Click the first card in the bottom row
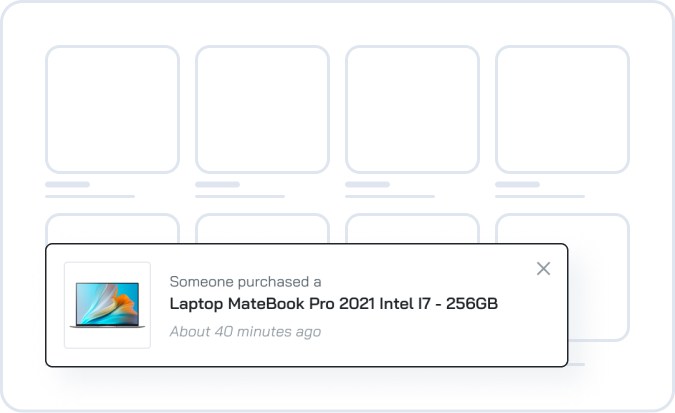 click(x=112, y=228)
